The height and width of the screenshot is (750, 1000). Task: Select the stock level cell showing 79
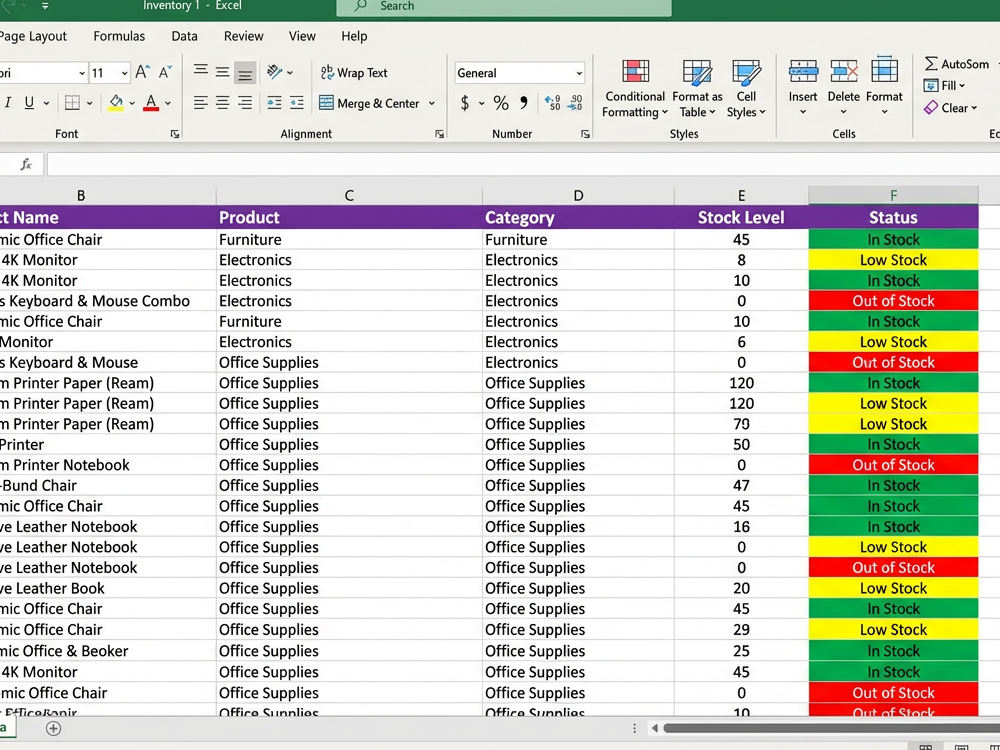[741, 424]
